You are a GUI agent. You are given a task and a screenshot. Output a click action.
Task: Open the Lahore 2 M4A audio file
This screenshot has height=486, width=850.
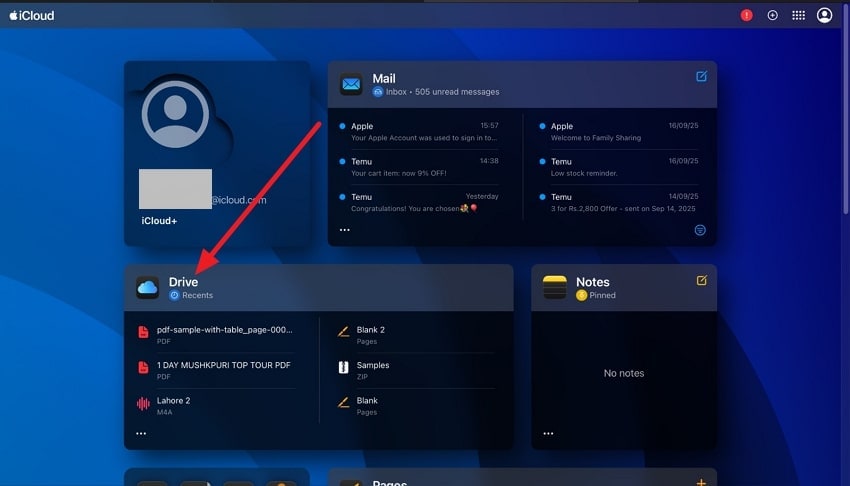[216, 406]
